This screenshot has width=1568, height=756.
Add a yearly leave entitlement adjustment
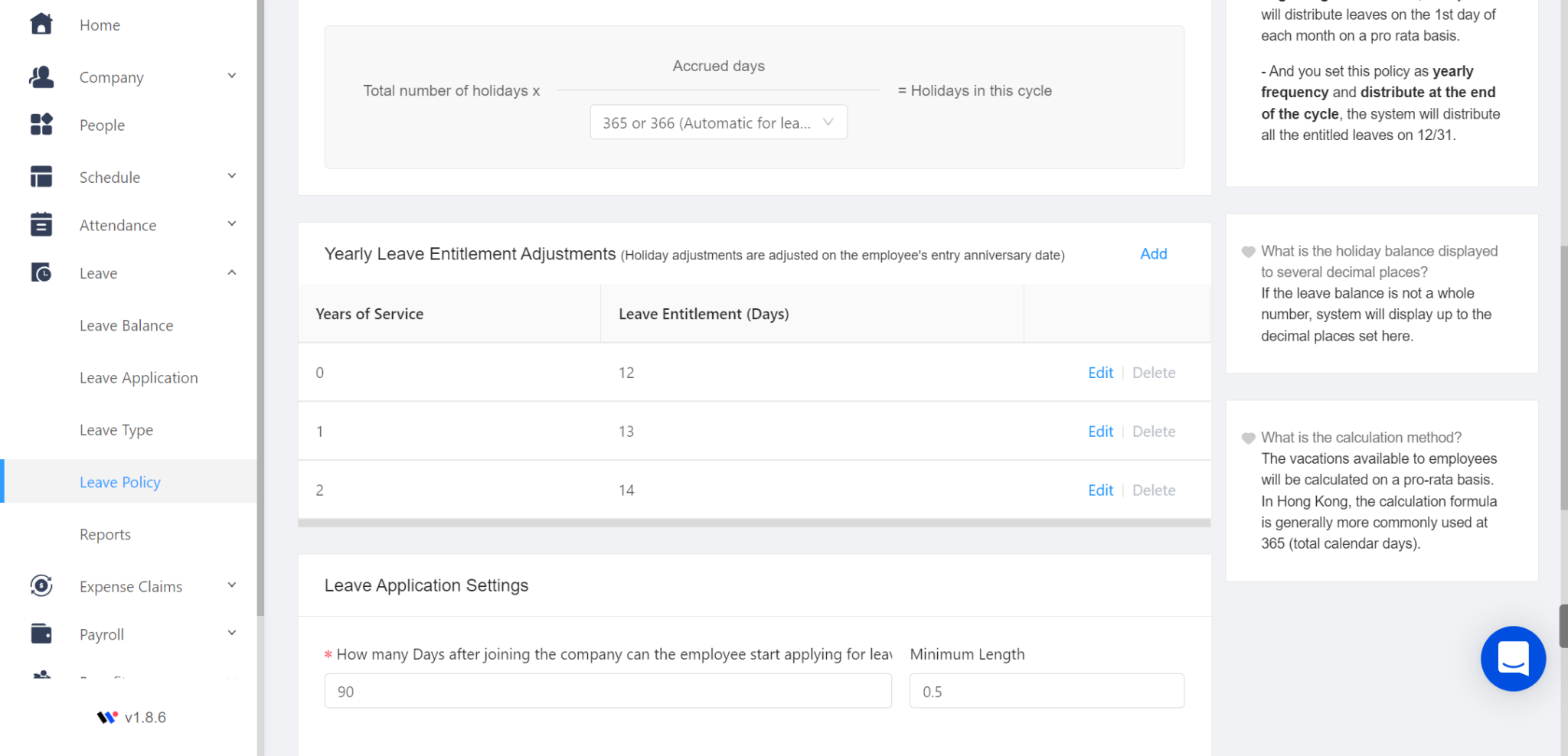[1153, 254]
